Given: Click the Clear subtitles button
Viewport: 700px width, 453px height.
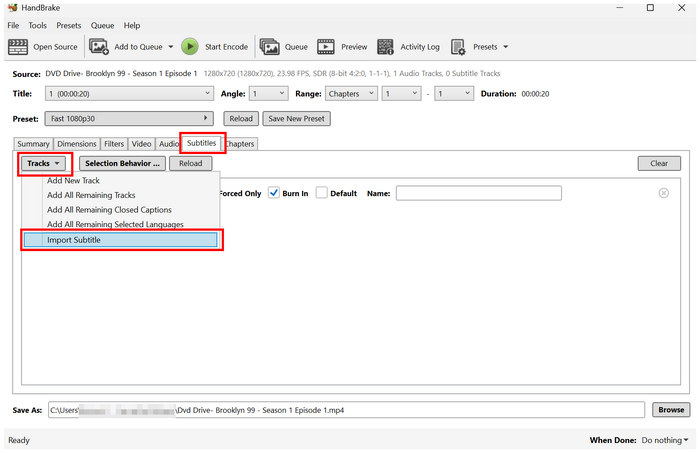Looking at the screenshot, I should coord(659,163).
